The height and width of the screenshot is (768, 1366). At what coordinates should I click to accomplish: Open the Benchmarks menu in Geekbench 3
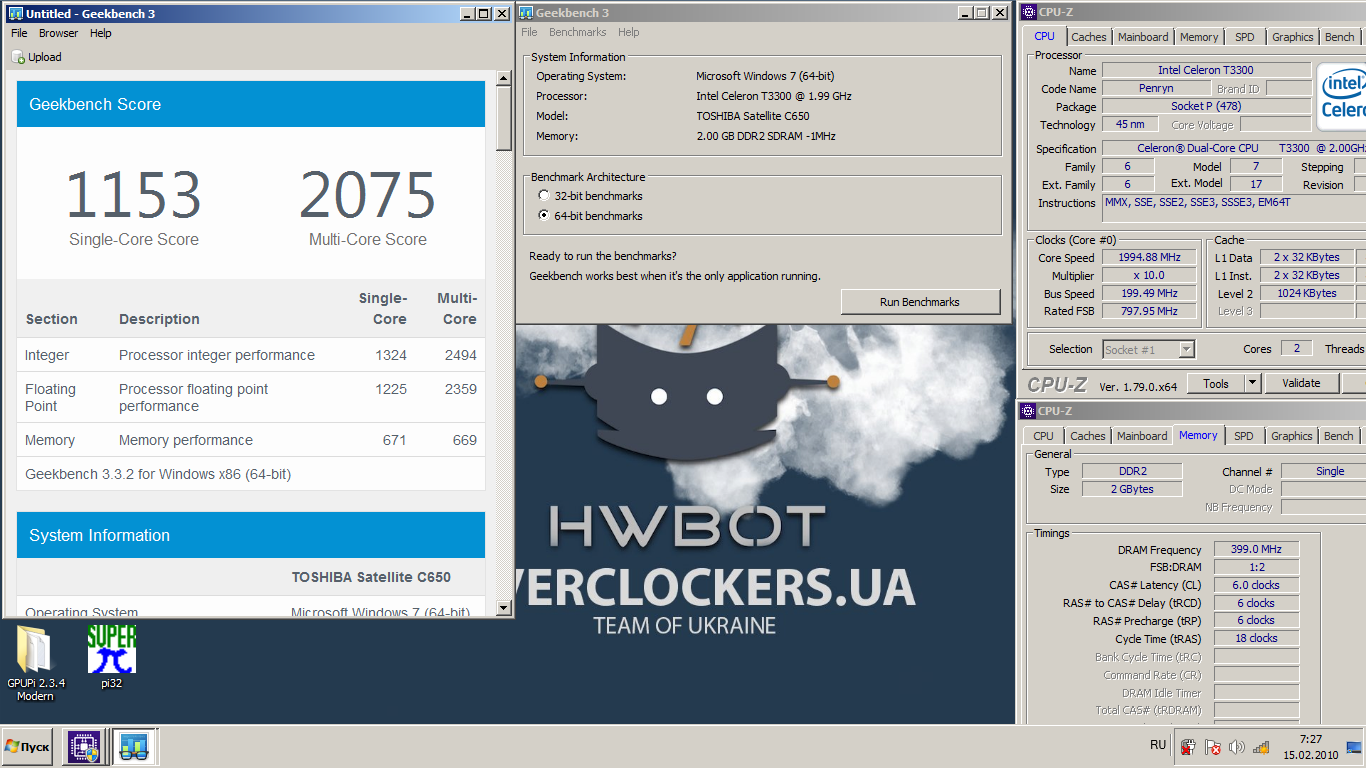click(x=578, y=32)
